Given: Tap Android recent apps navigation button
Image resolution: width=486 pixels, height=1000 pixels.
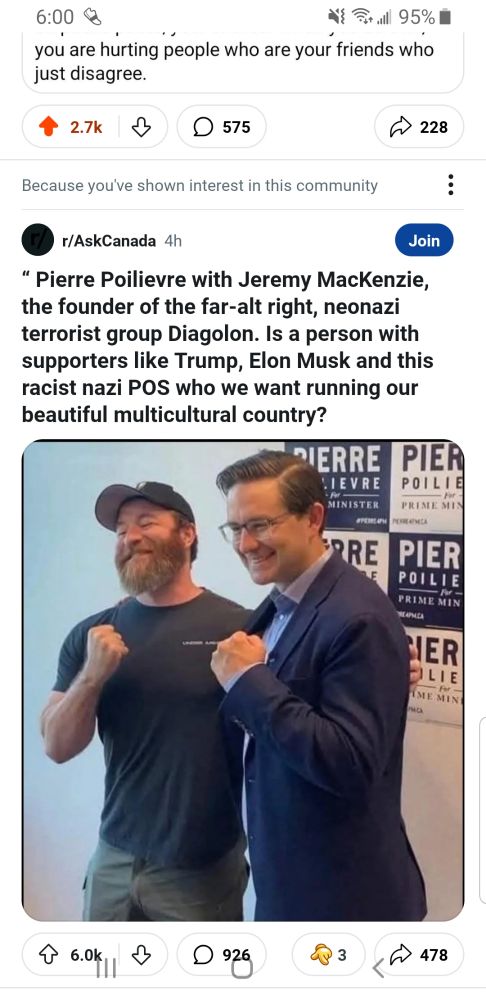Looking at the screenshot, I should [107, 969].
